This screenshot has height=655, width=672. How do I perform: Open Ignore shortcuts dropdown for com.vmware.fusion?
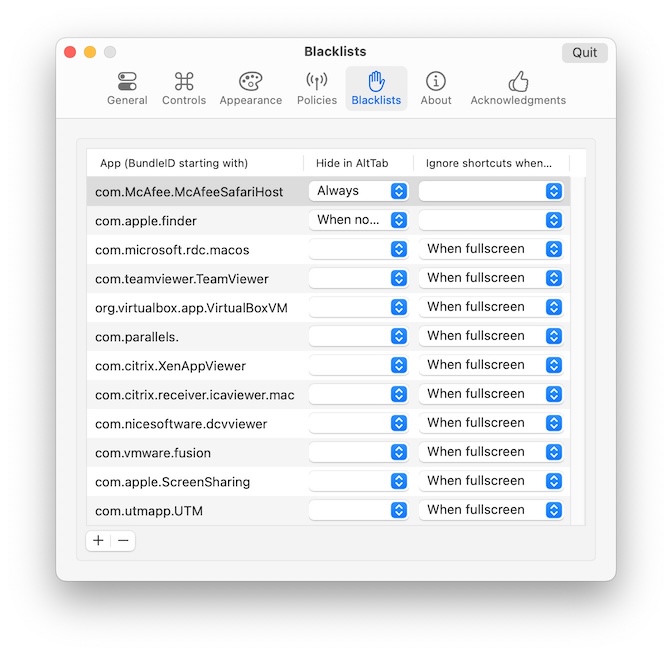pos(490,452)
